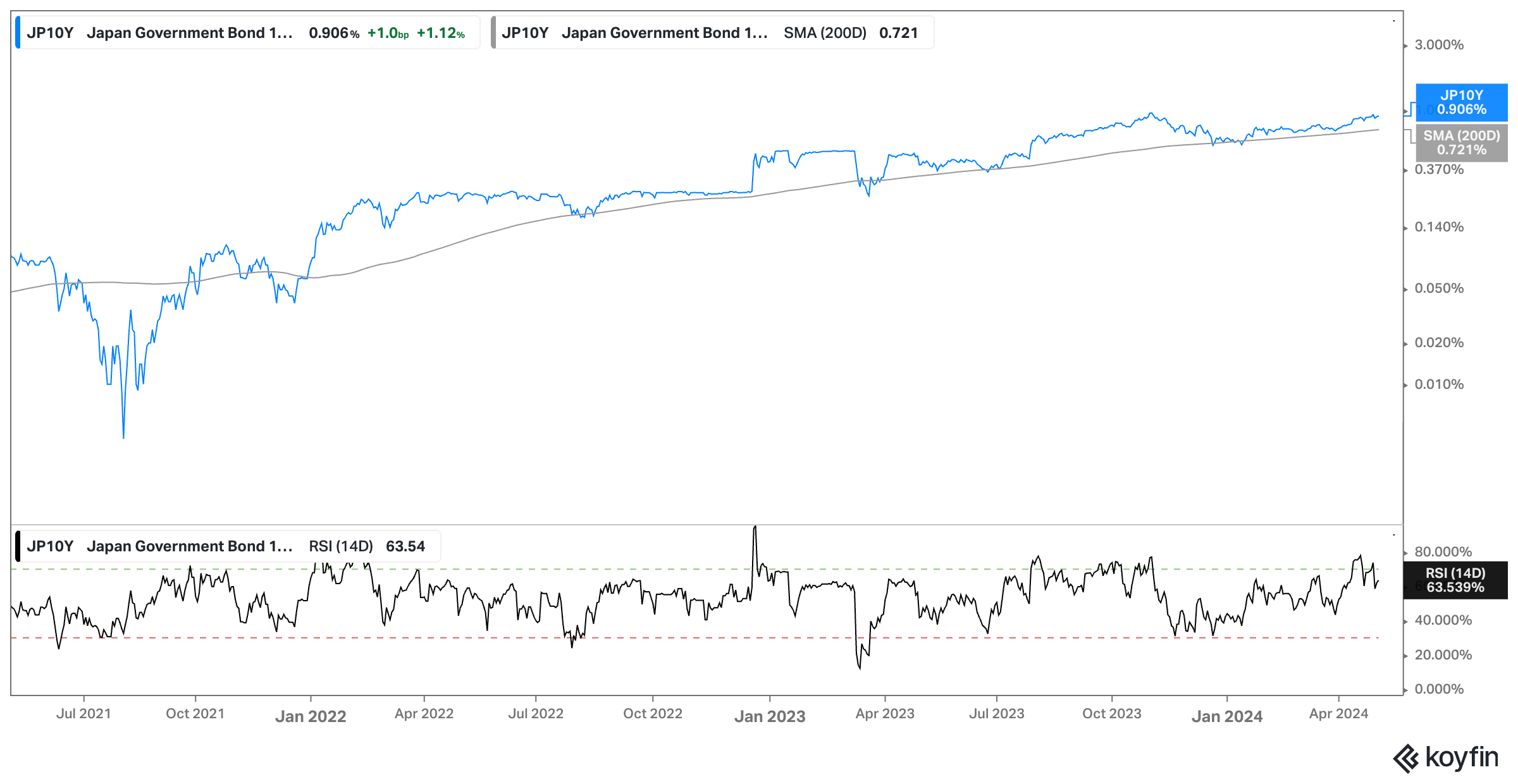Click the Jan 2023 x-axis date label
The width and height of the screenshot is (1518, 784).
769,716
